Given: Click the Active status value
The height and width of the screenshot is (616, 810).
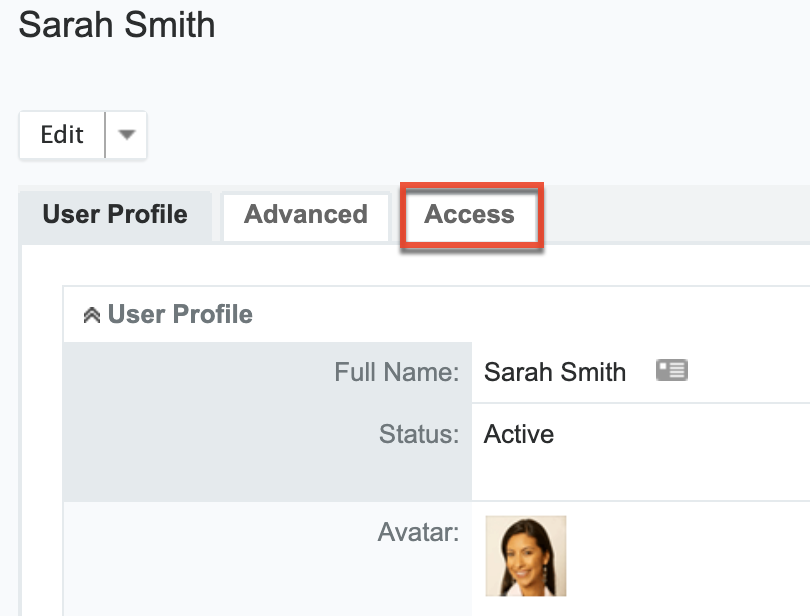Looking at the screenshot, I should pyautogui.click(x=518, y=434).
